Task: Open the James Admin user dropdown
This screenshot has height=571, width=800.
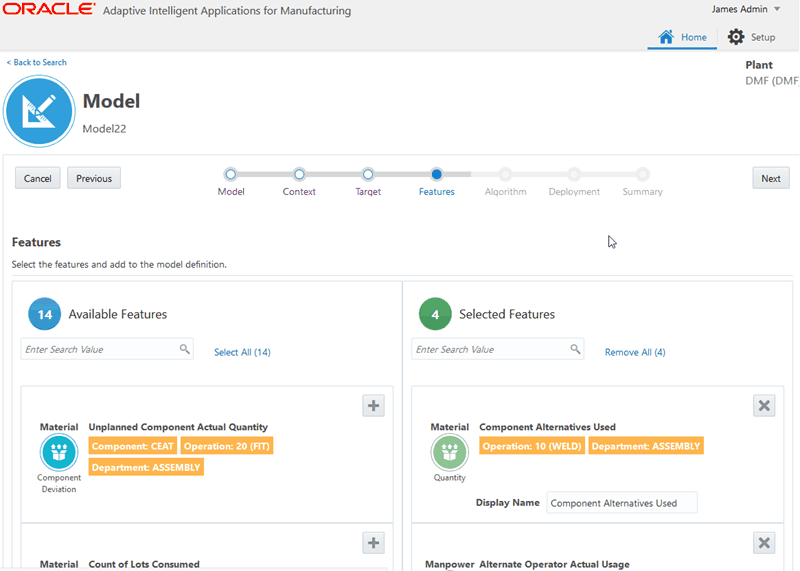Action: [x=746, y=9]
